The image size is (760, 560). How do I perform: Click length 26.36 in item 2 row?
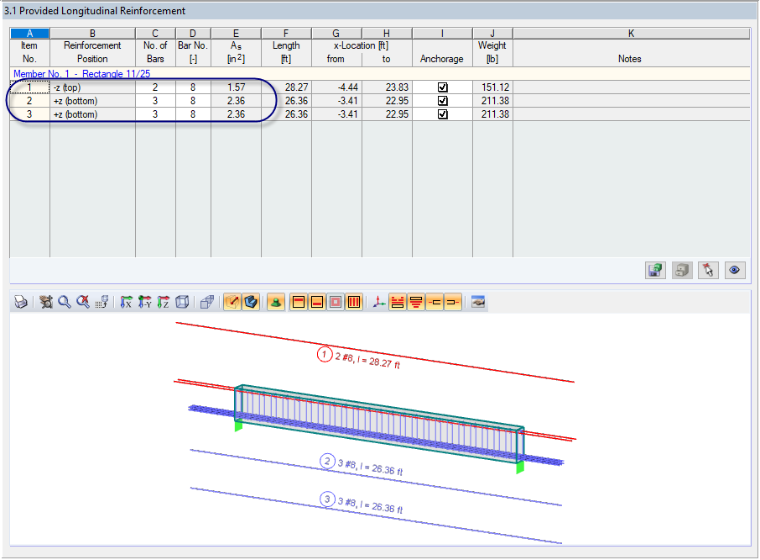[286, 101]
